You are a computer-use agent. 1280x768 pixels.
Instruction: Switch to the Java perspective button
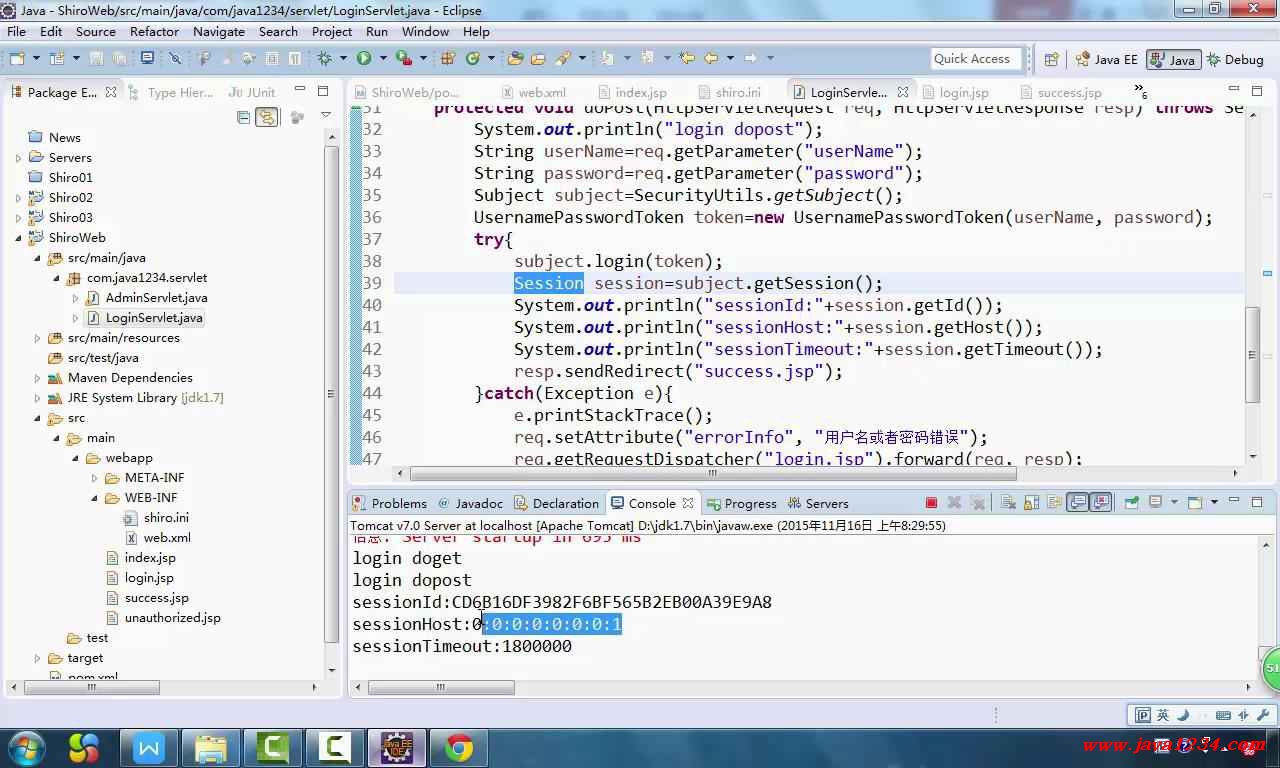(x=1173, y=59)
